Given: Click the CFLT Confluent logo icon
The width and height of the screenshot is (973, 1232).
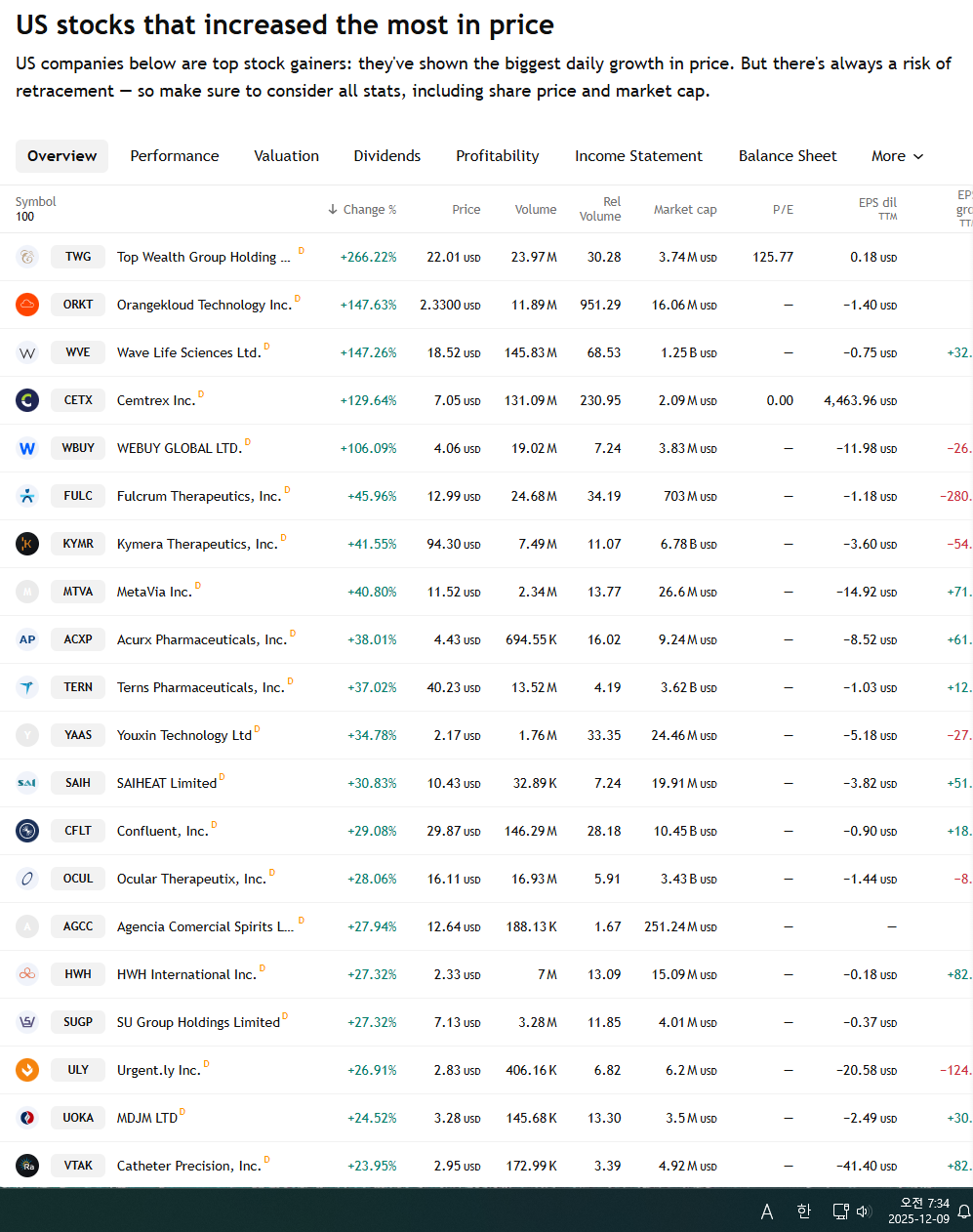Looking at the screenshot, I should [27, 831].
